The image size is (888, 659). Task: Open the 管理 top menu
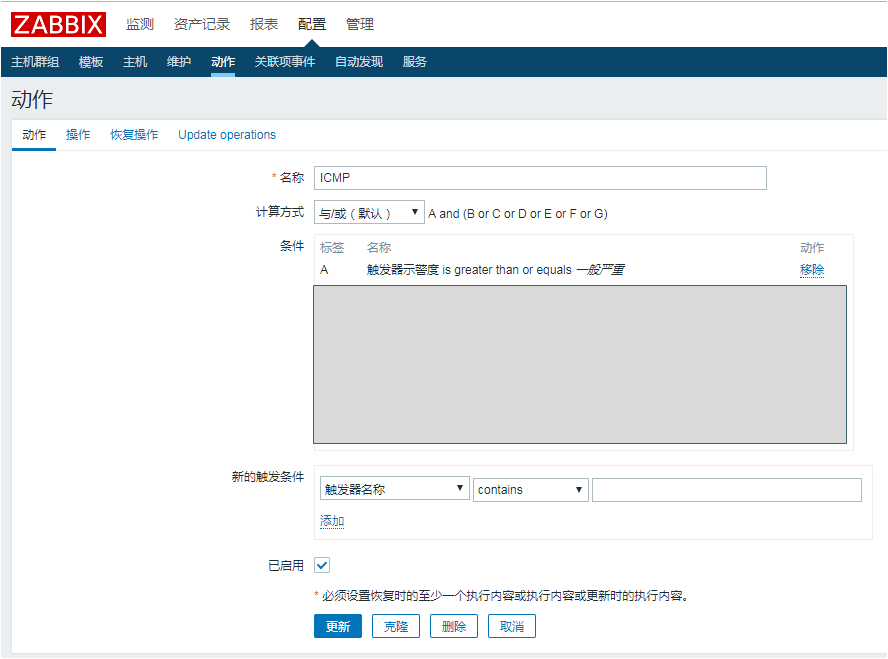pyautogui.click(x=360, y=24)
